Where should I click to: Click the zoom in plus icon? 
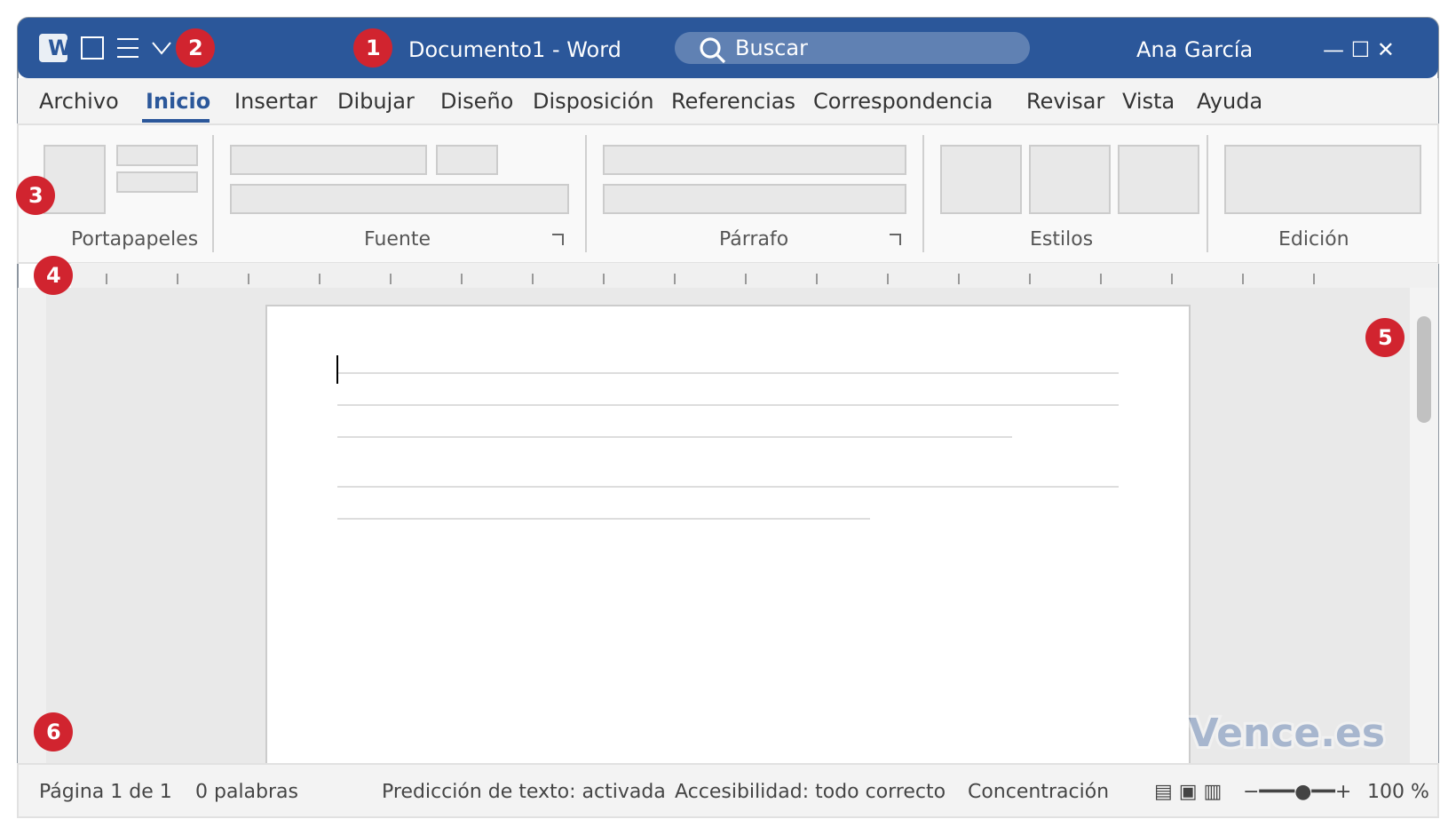(1344, 791)
